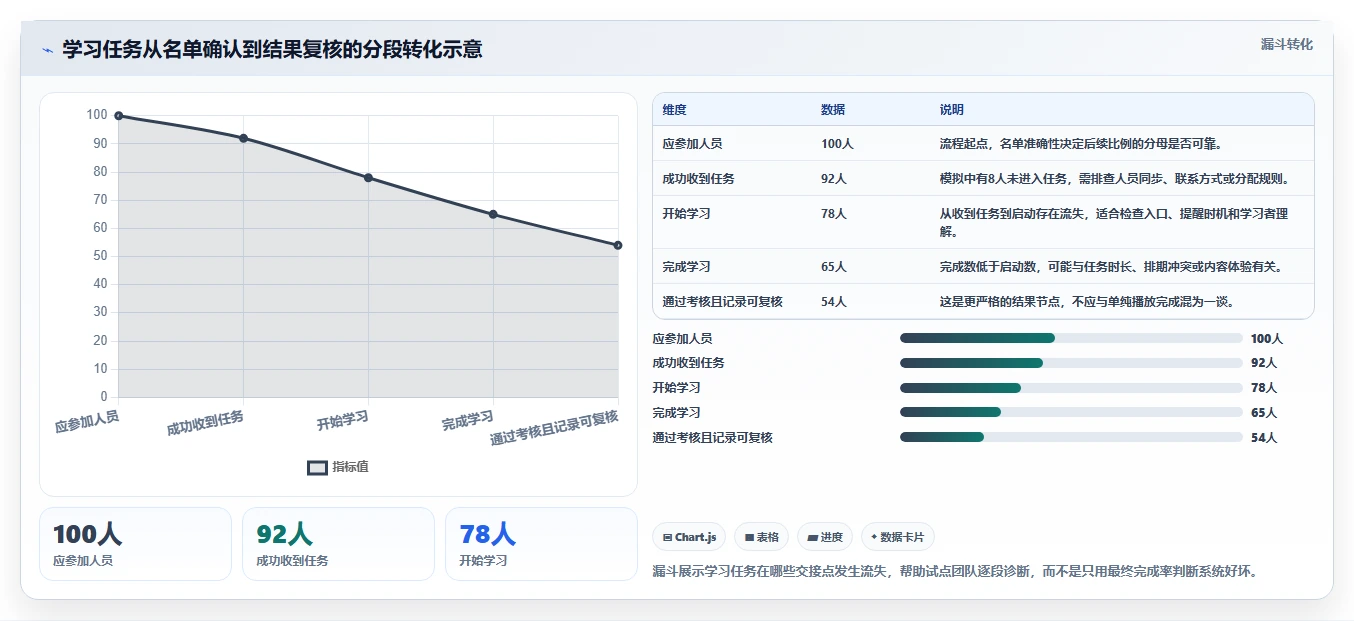Click the 通过考核且记录可复核 x-axis label on the chart
This screenshot has width=1354, height=621.
554,427
